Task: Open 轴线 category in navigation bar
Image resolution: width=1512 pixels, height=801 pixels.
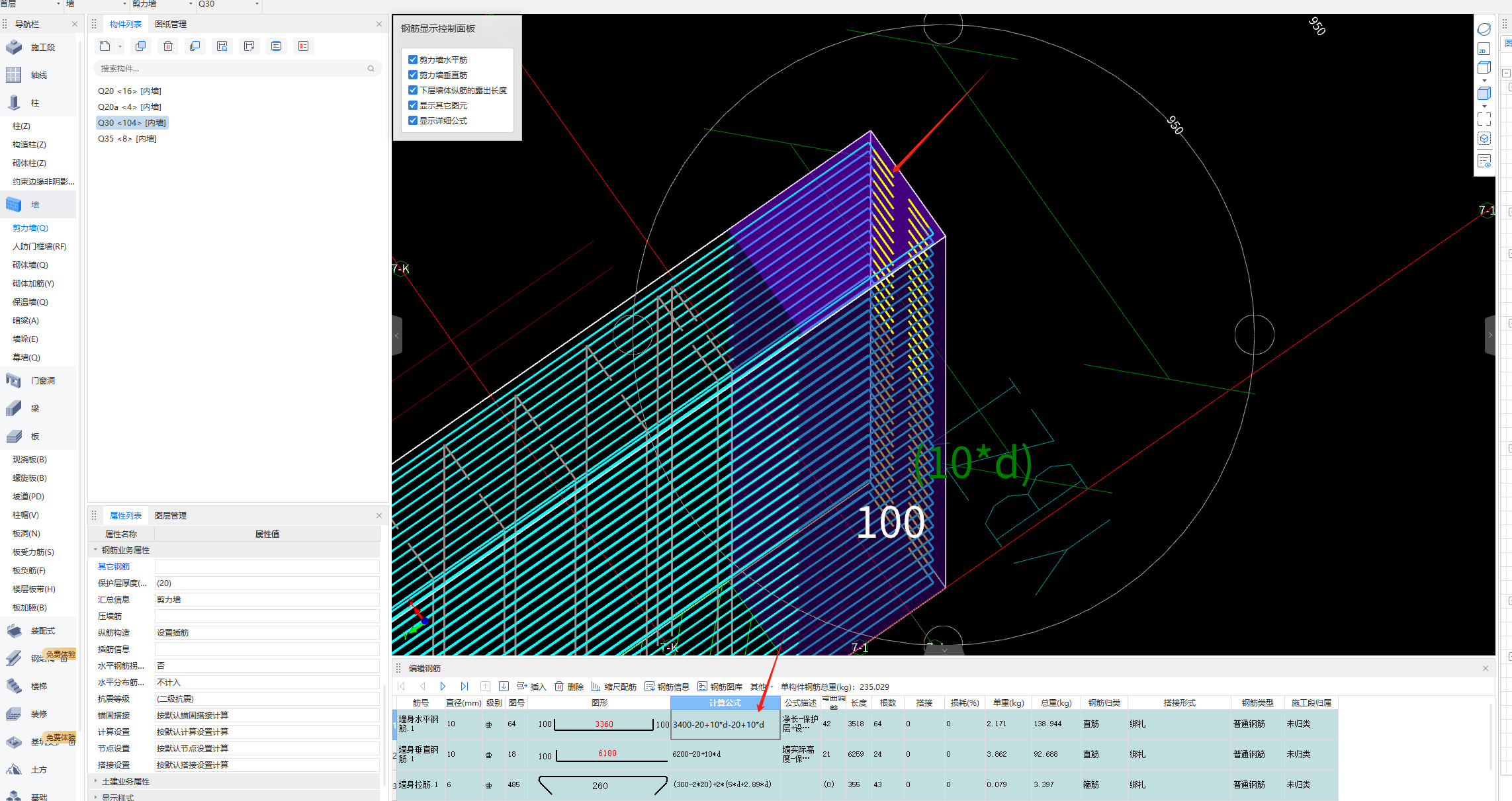Action: 40,75
